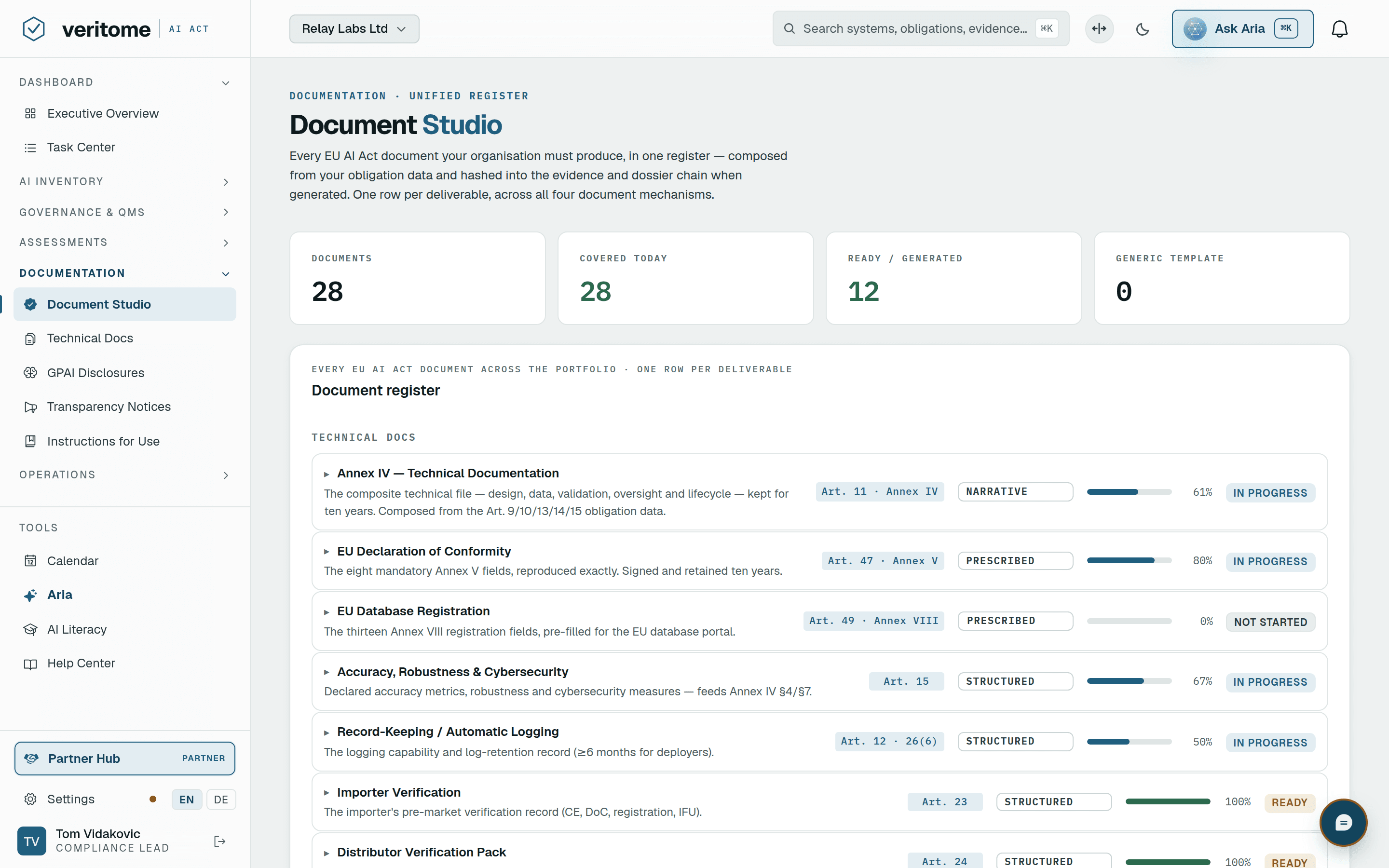Image resolution: width=1389 pixels, height=868 pixels.
Task: Focus the search systems input field
Action: [921, 29]
